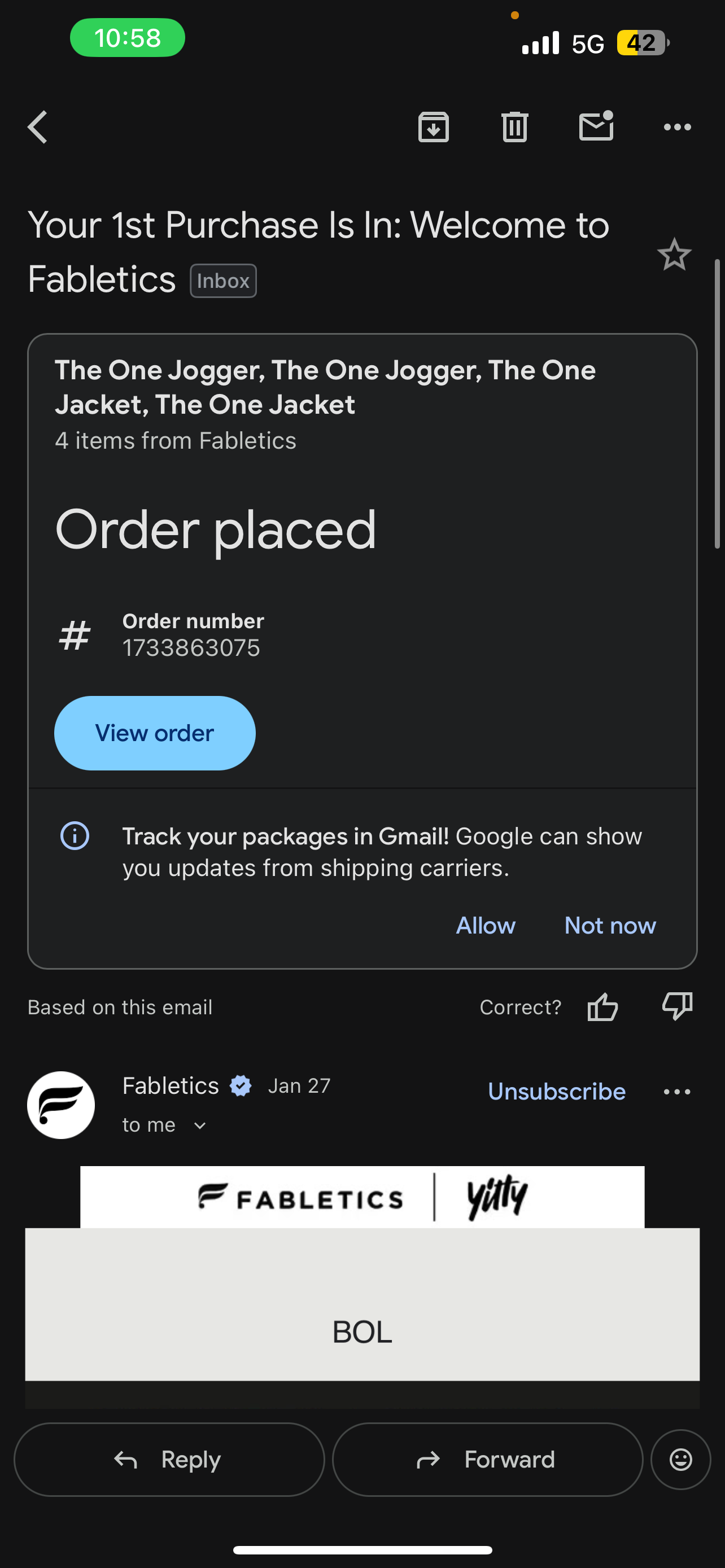
Task: Reply to the Fabletics email
Action: point(169,1459)
